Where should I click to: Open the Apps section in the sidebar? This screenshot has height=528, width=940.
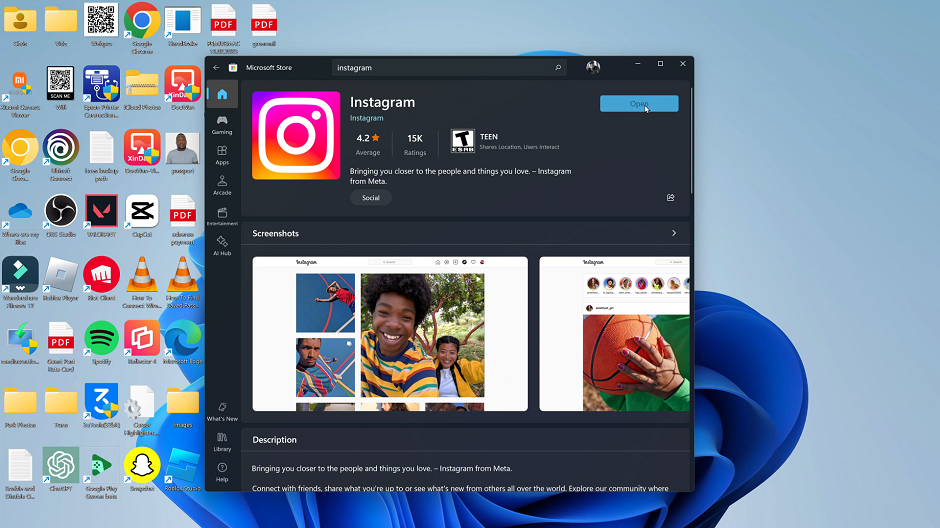point(222,155)
